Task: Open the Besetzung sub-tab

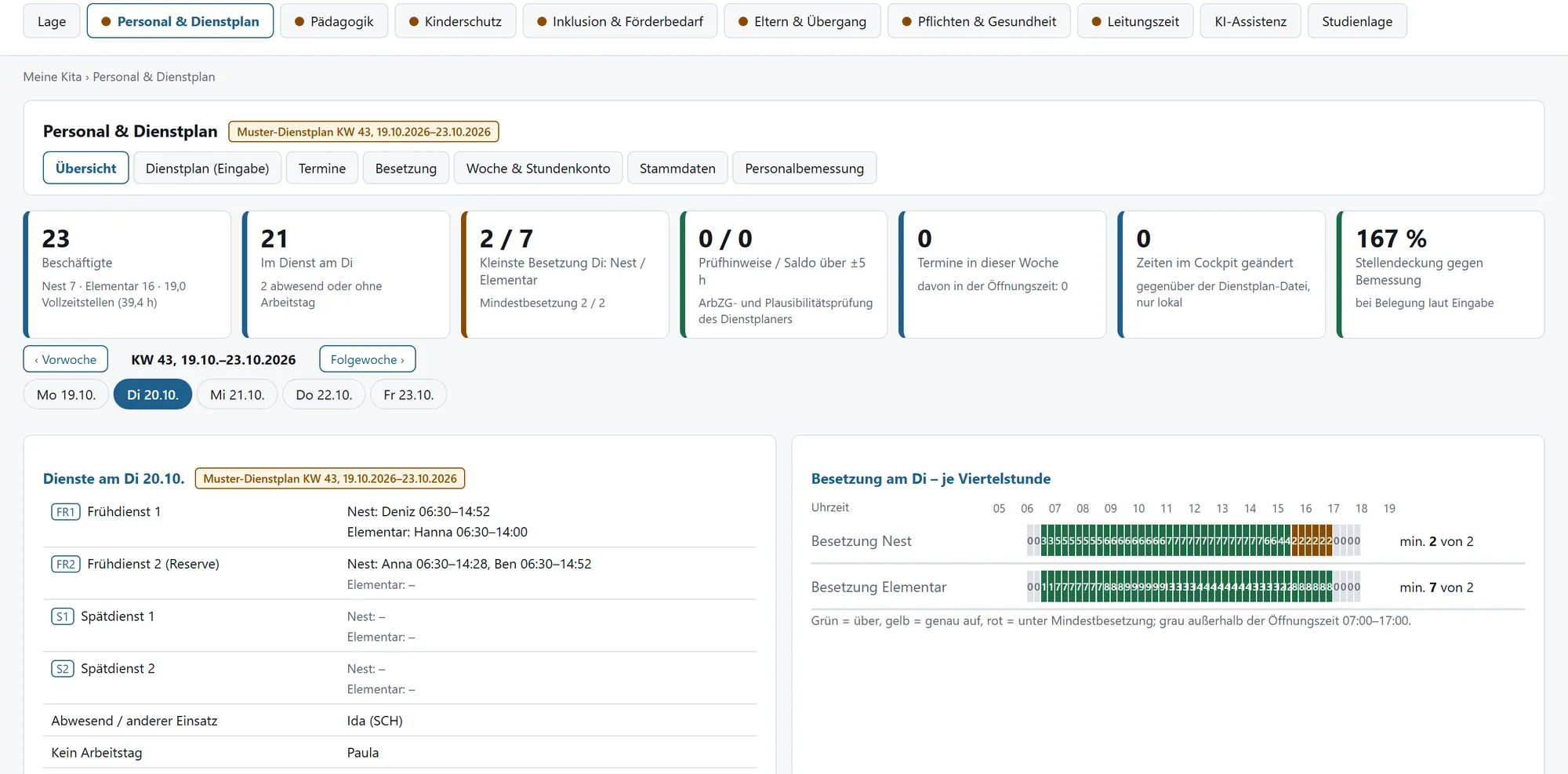Action: tap(406, 169)
